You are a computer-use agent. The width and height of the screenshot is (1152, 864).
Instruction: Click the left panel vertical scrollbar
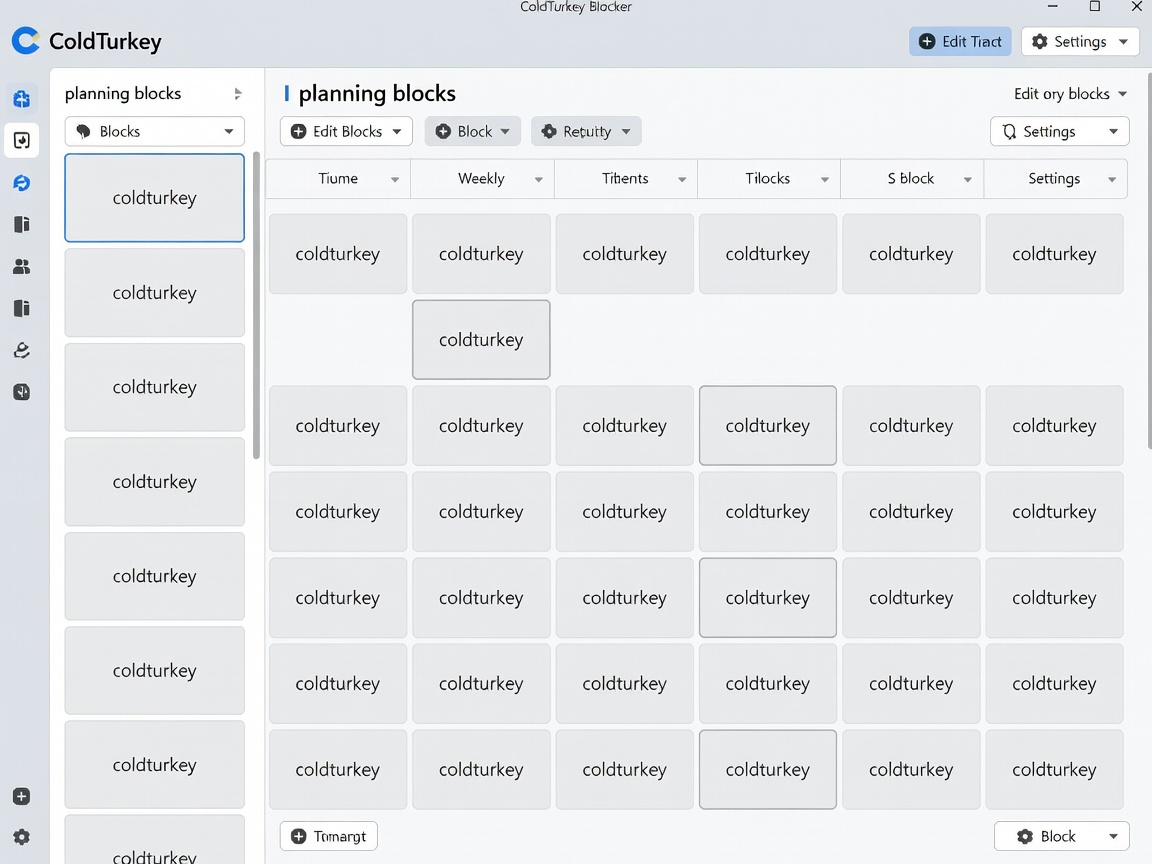tap(256, 305)
